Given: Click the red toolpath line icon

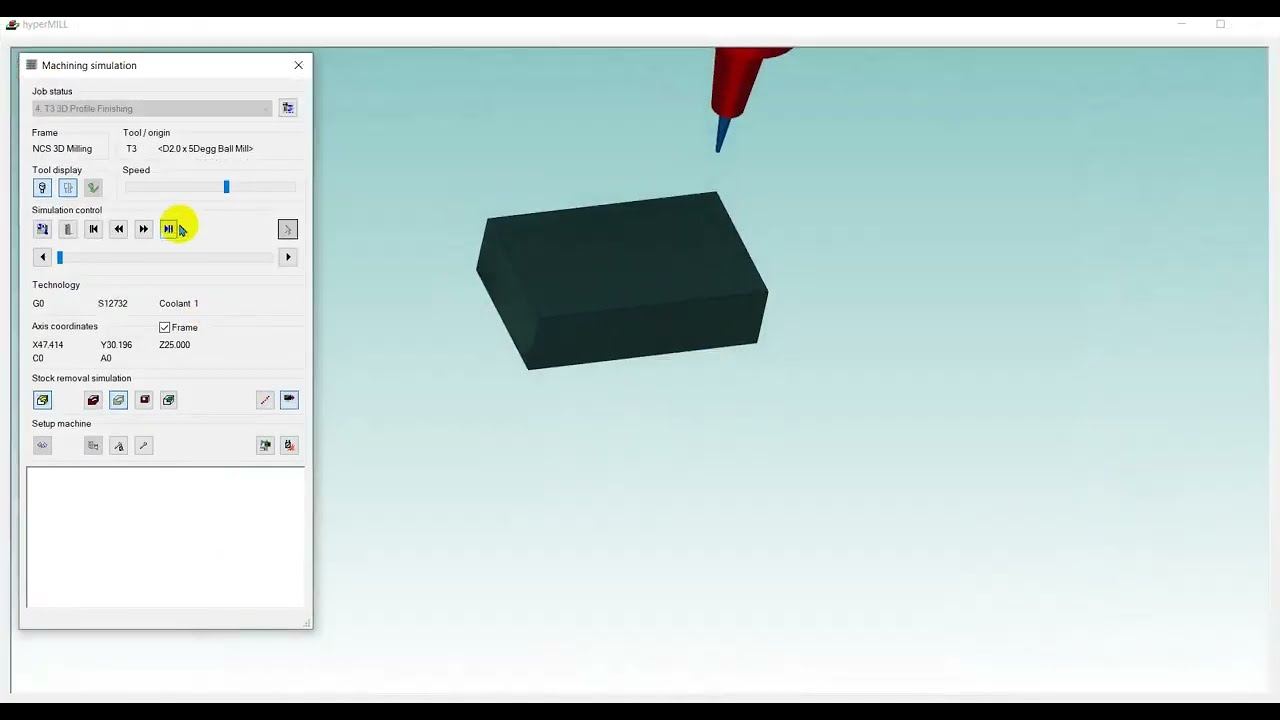Looking at the screenshot, I should pos(265,400).
